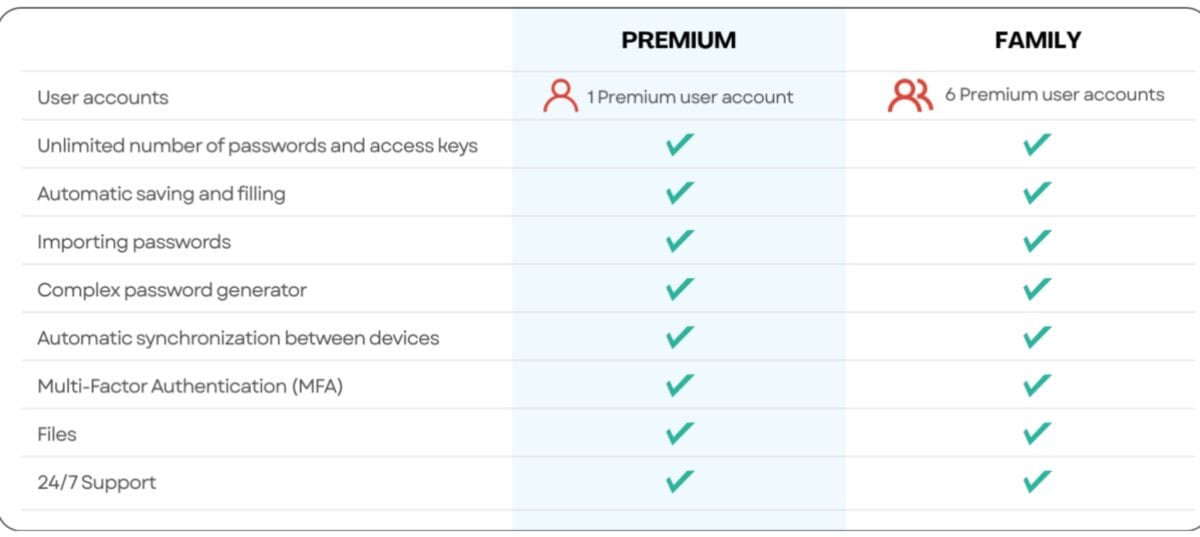The image size is (1200, 537).
Task: Click Premium checkmark for Complex password generator
Action: (x=680, y=289)
